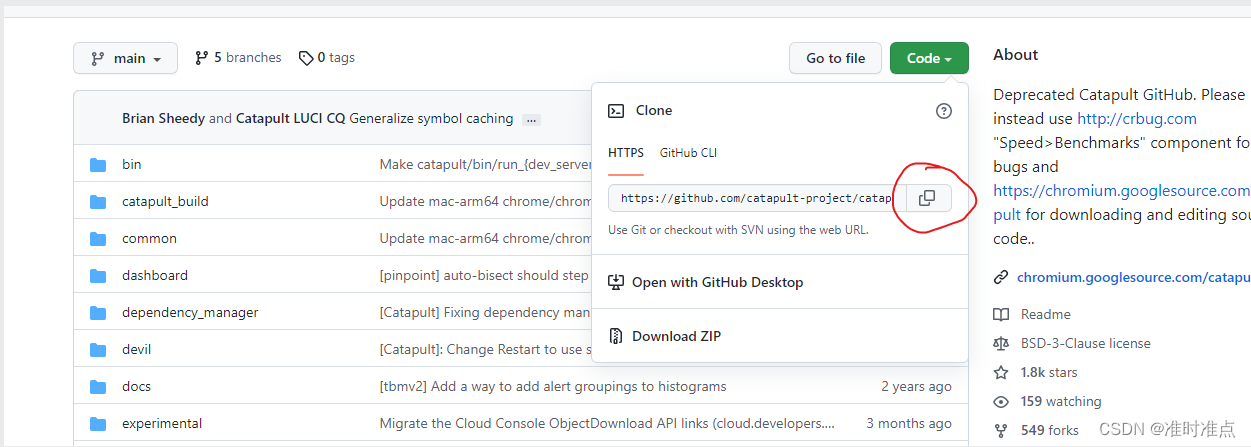Open the dependency_manager folder
Image resolution: width=1251 pixels, height=447 pixels.
coord(190,313)
